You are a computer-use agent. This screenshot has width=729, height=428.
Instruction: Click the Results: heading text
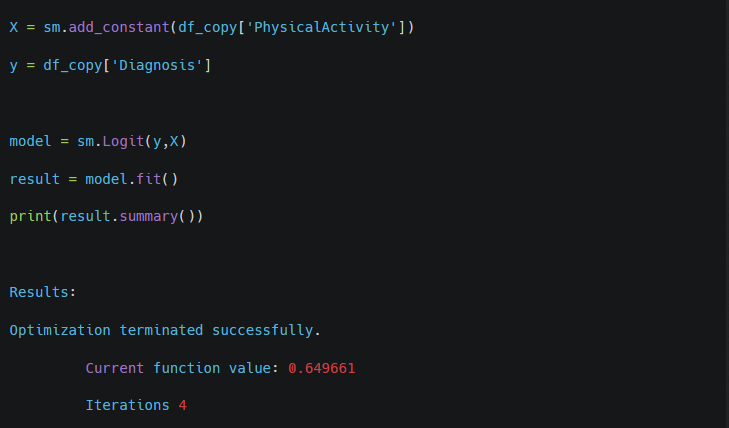click(43, 292)
